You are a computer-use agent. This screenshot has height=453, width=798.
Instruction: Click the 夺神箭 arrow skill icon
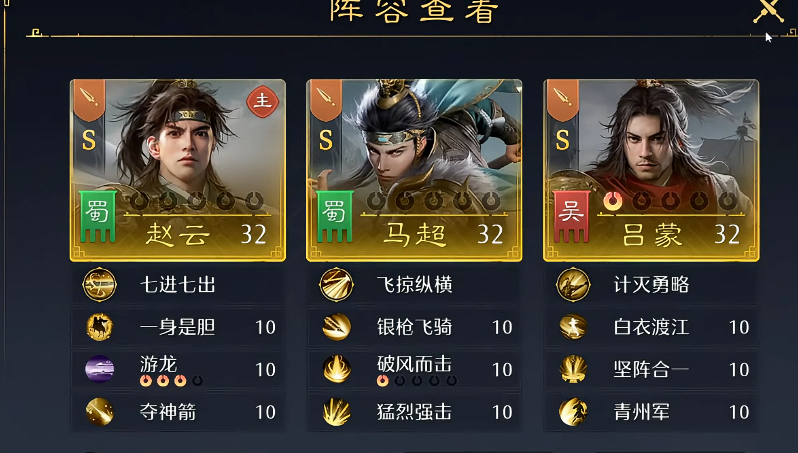[99, 411]
